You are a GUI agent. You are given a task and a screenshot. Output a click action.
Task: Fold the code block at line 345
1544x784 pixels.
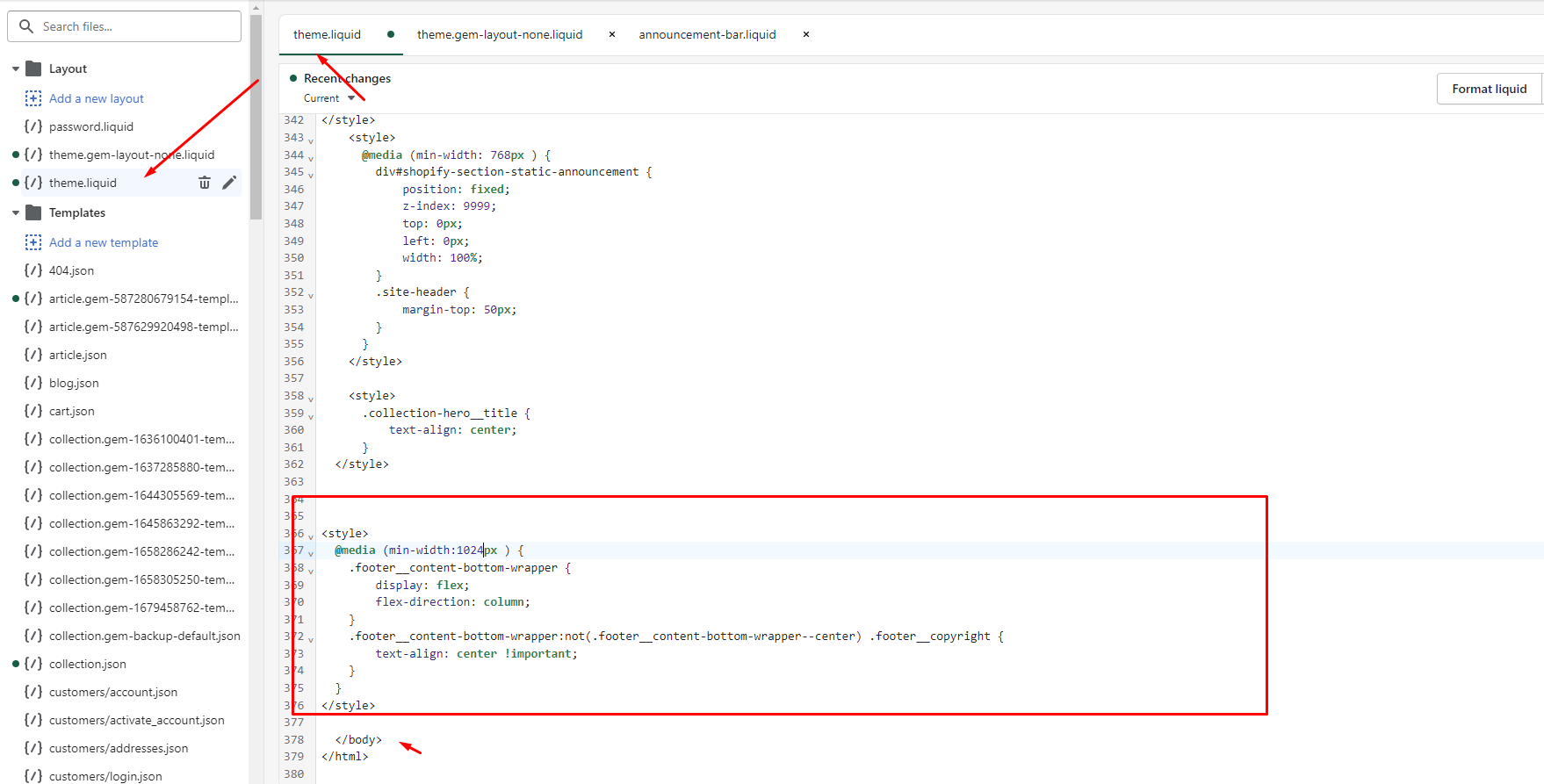311,175
